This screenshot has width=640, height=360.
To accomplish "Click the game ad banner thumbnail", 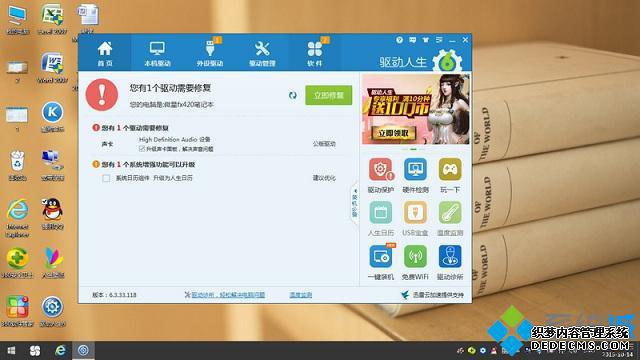I will (x=416, y=109).
